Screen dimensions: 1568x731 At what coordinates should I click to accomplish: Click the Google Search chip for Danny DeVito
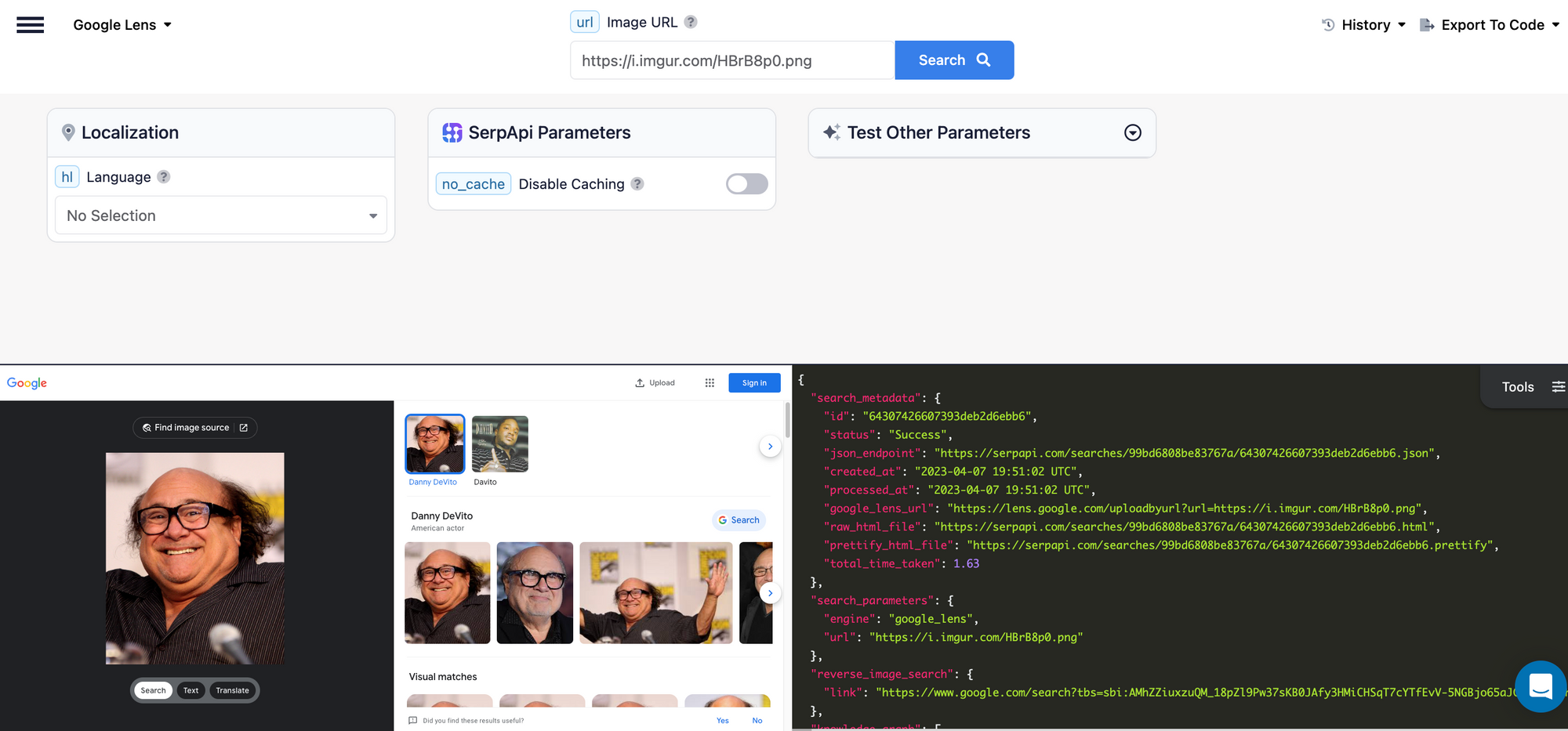(x=739, y=520)
